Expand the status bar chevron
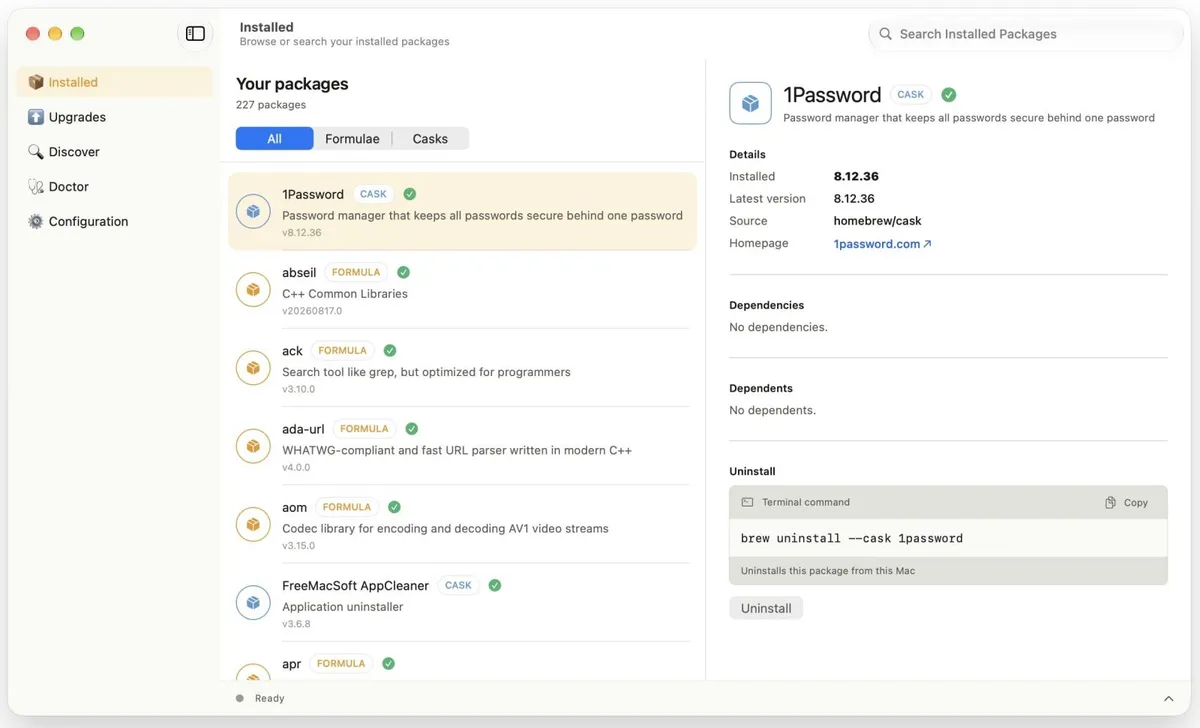 [x=1169, y=699]
